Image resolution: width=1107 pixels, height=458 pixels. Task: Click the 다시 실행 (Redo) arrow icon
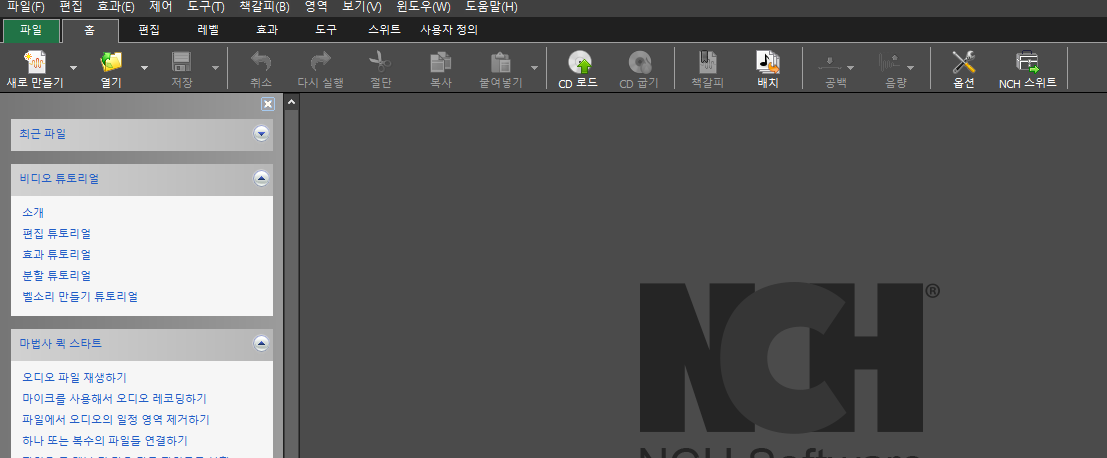pos(321,62)
